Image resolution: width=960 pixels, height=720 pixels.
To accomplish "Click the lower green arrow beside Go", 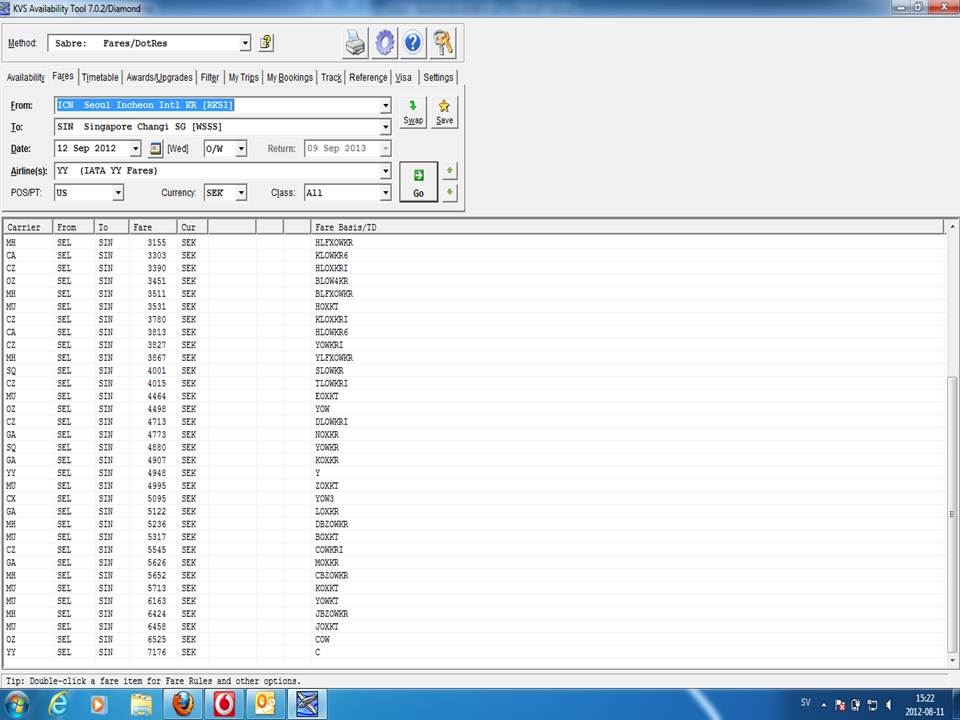I will click(x=450, y=192).
